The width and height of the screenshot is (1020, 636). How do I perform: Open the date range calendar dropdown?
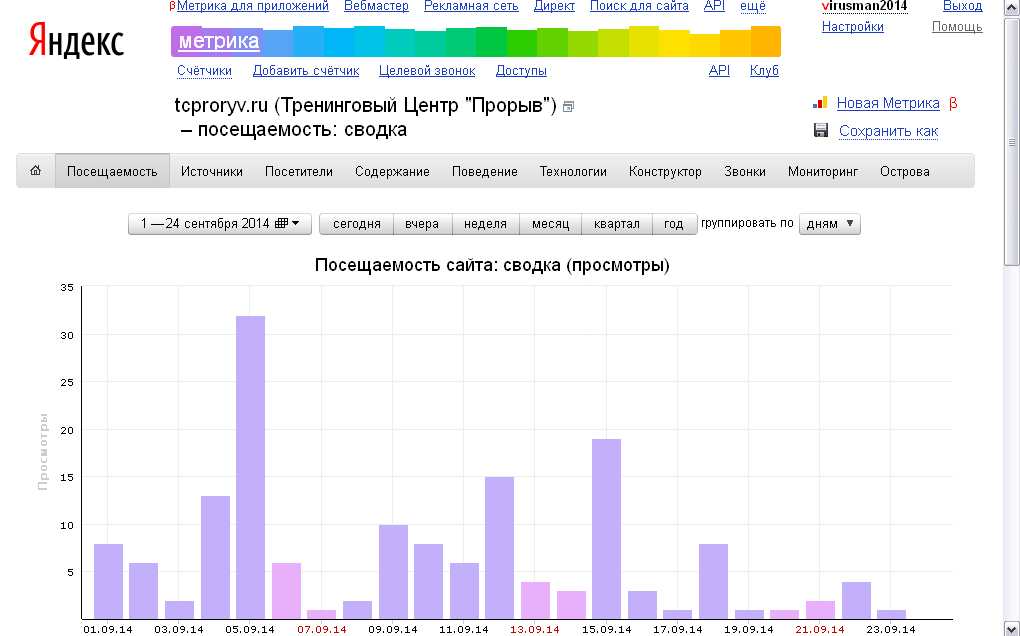click(220, 224)
